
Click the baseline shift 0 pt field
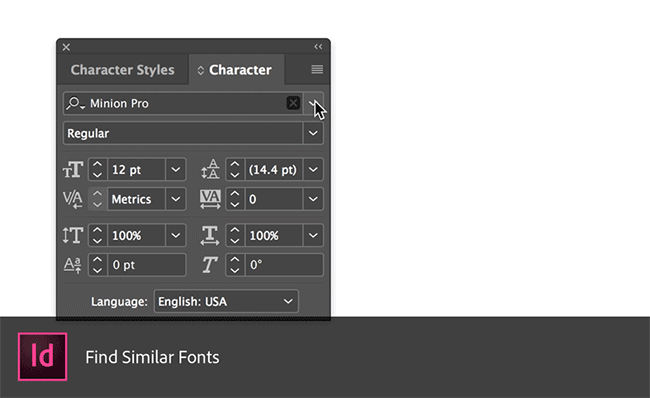pos(147,265)
